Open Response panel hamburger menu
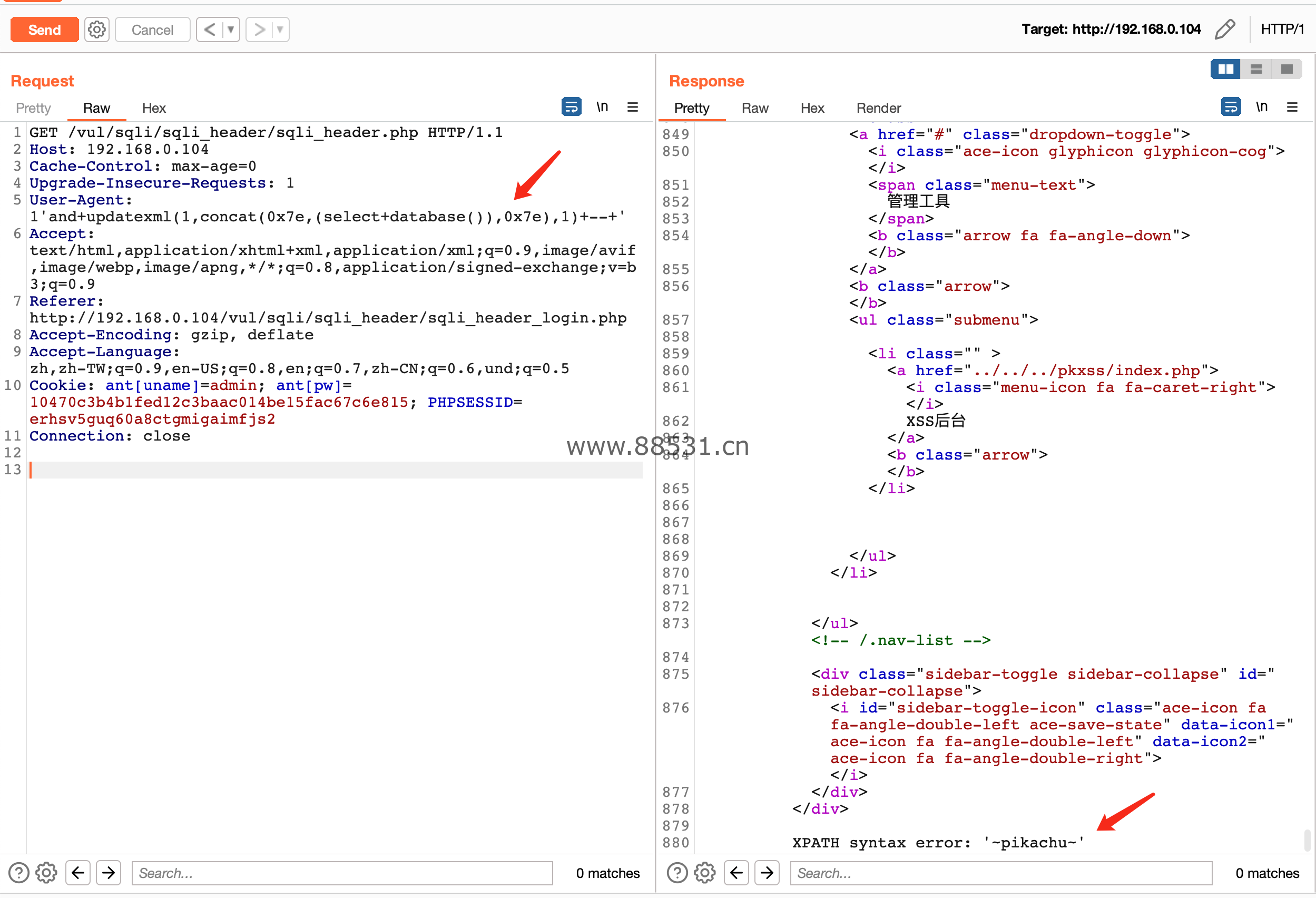This screenshot has height=898, width=1316. (x=1292, y=106)
